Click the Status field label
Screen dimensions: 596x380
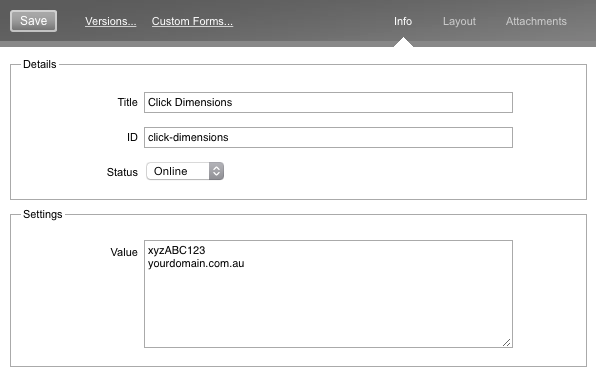pos(122,172)
